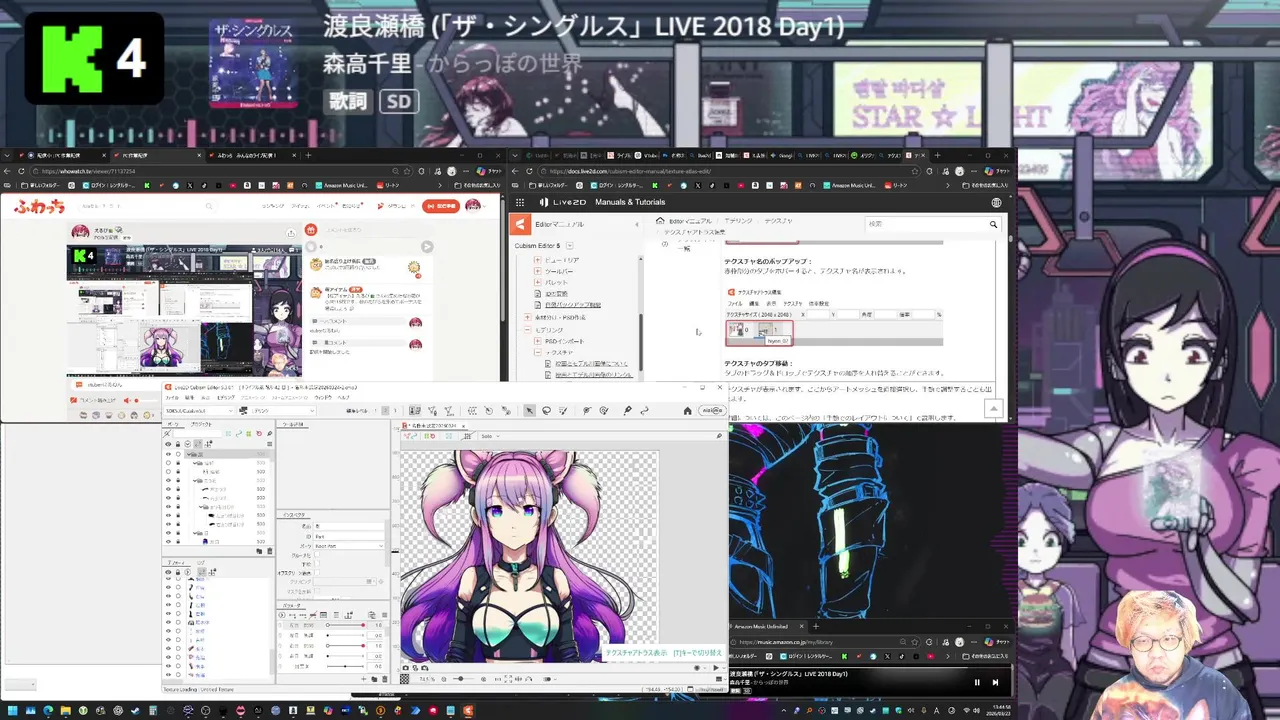
Task: Open the ウィンドウ menu in Cubism Editor
Action: 322,397
